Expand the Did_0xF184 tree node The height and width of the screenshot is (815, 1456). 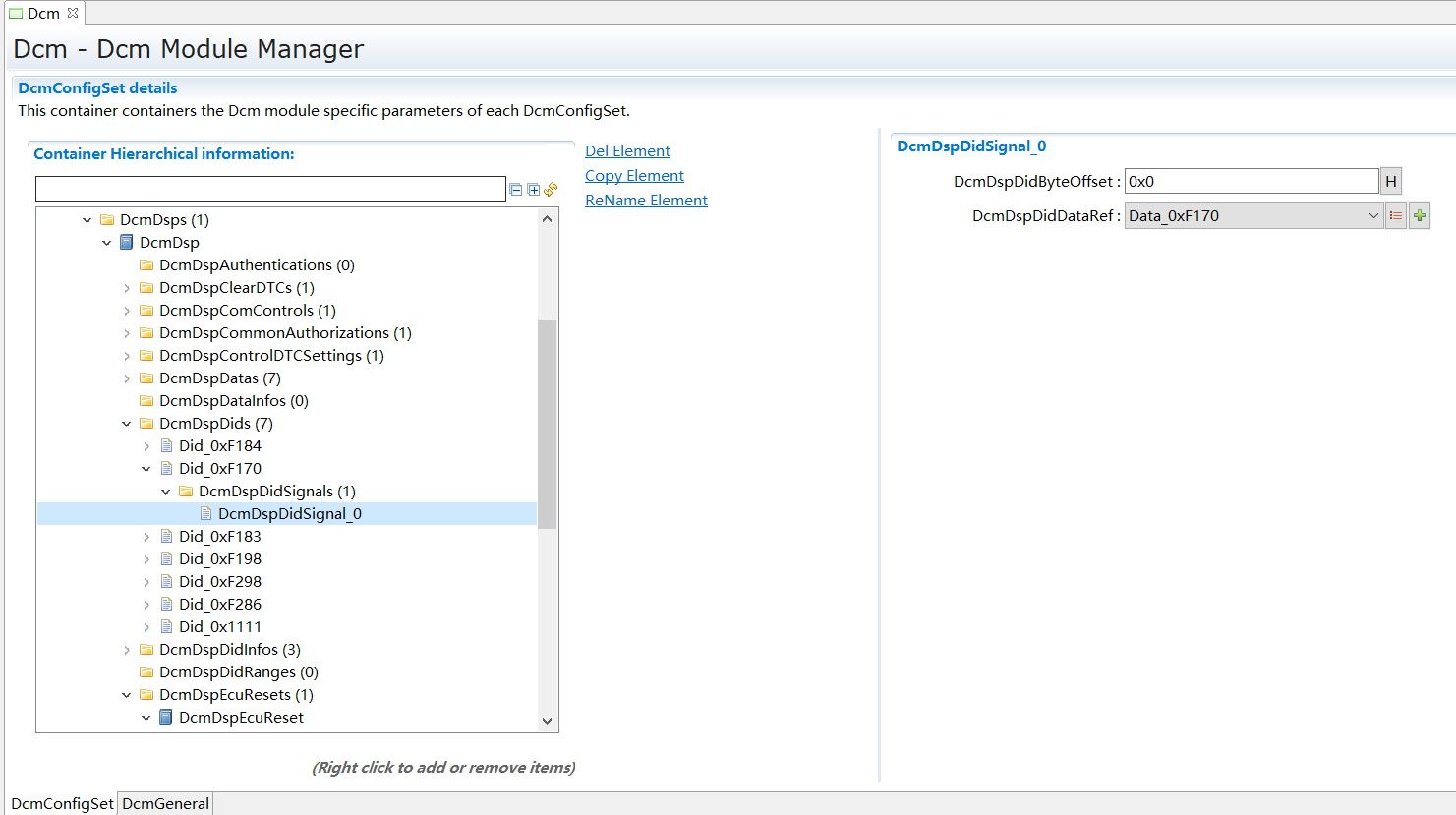[x=146, y=446]
